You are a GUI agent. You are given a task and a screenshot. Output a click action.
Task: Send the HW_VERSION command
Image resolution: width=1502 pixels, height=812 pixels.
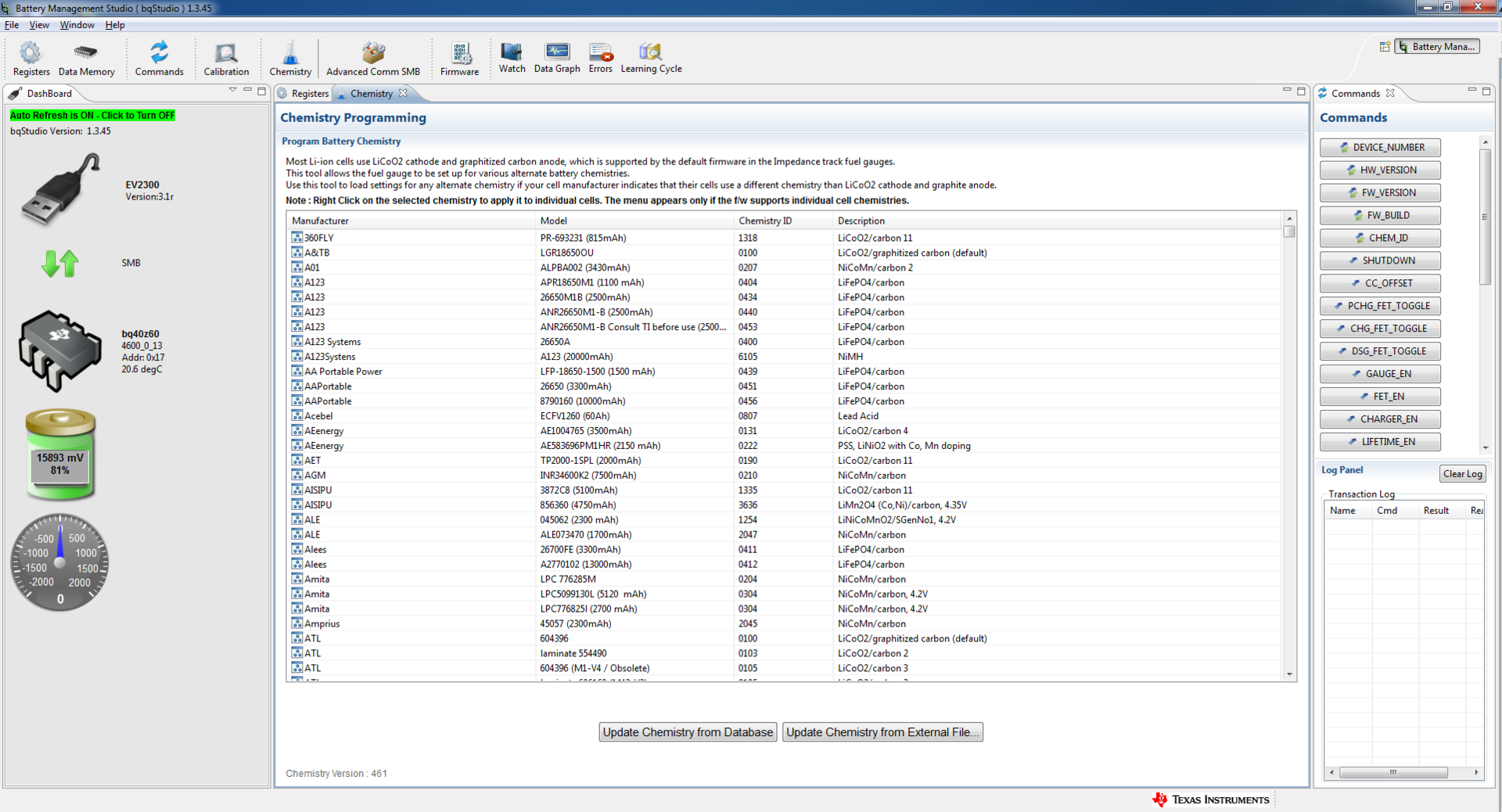(x=1380, y=170)
